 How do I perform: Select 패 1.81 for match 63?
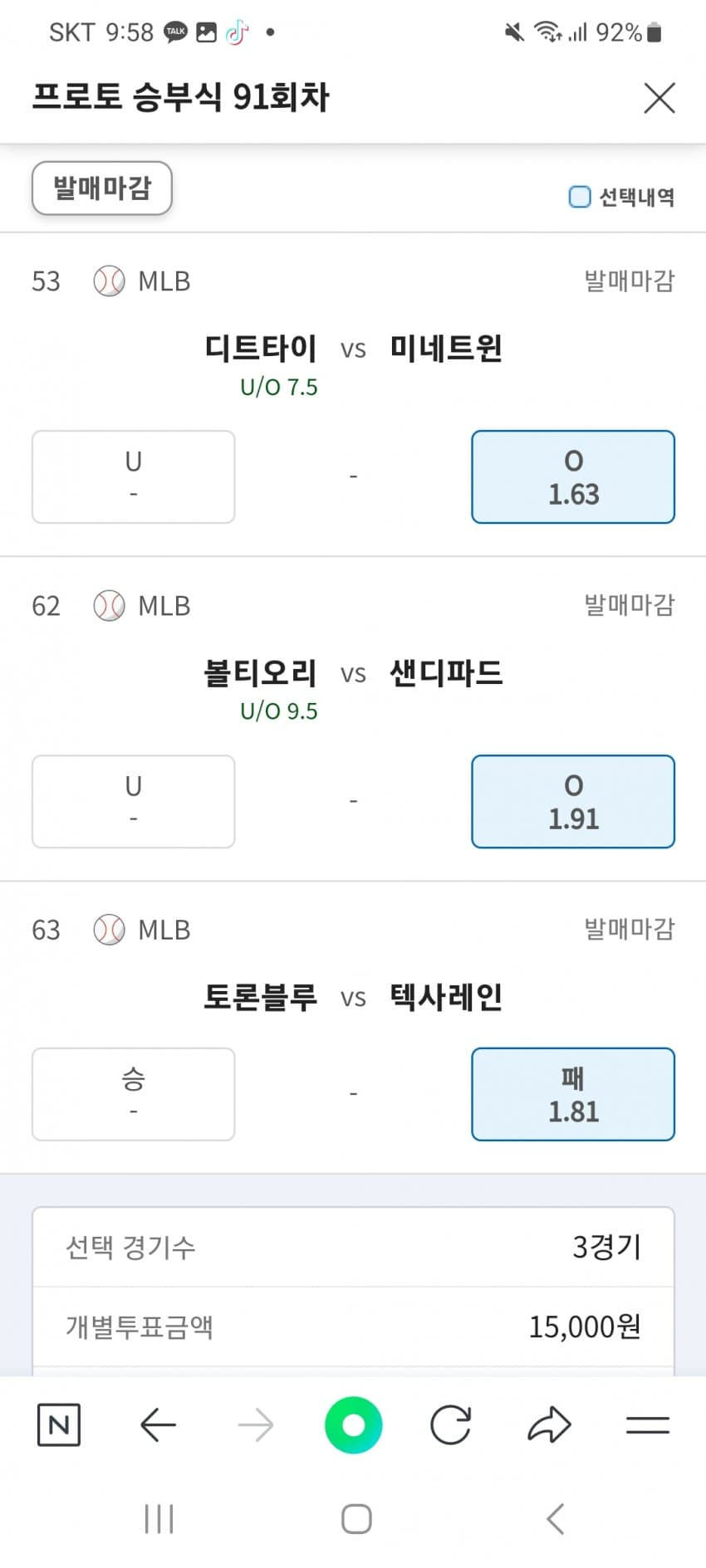click(573, 1094)
